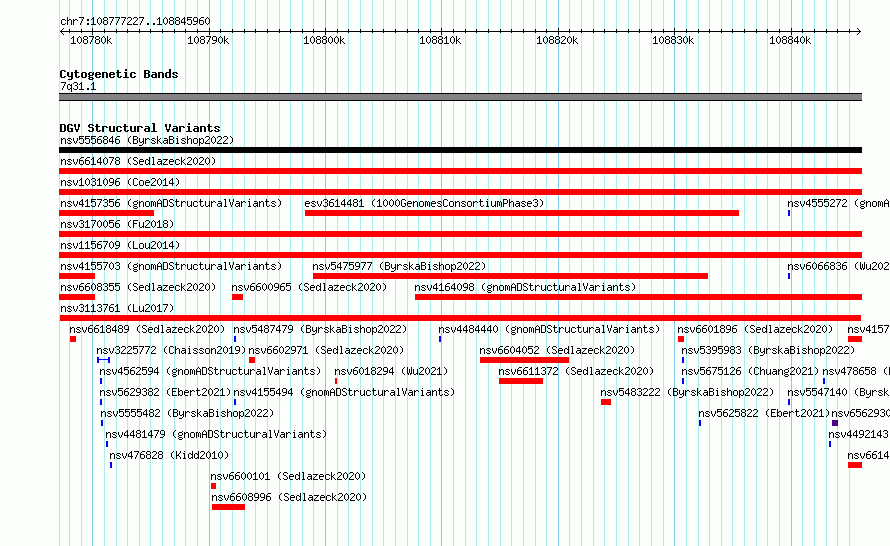Select nsv5675126 (Chuang2021) label

pos(750,371)
